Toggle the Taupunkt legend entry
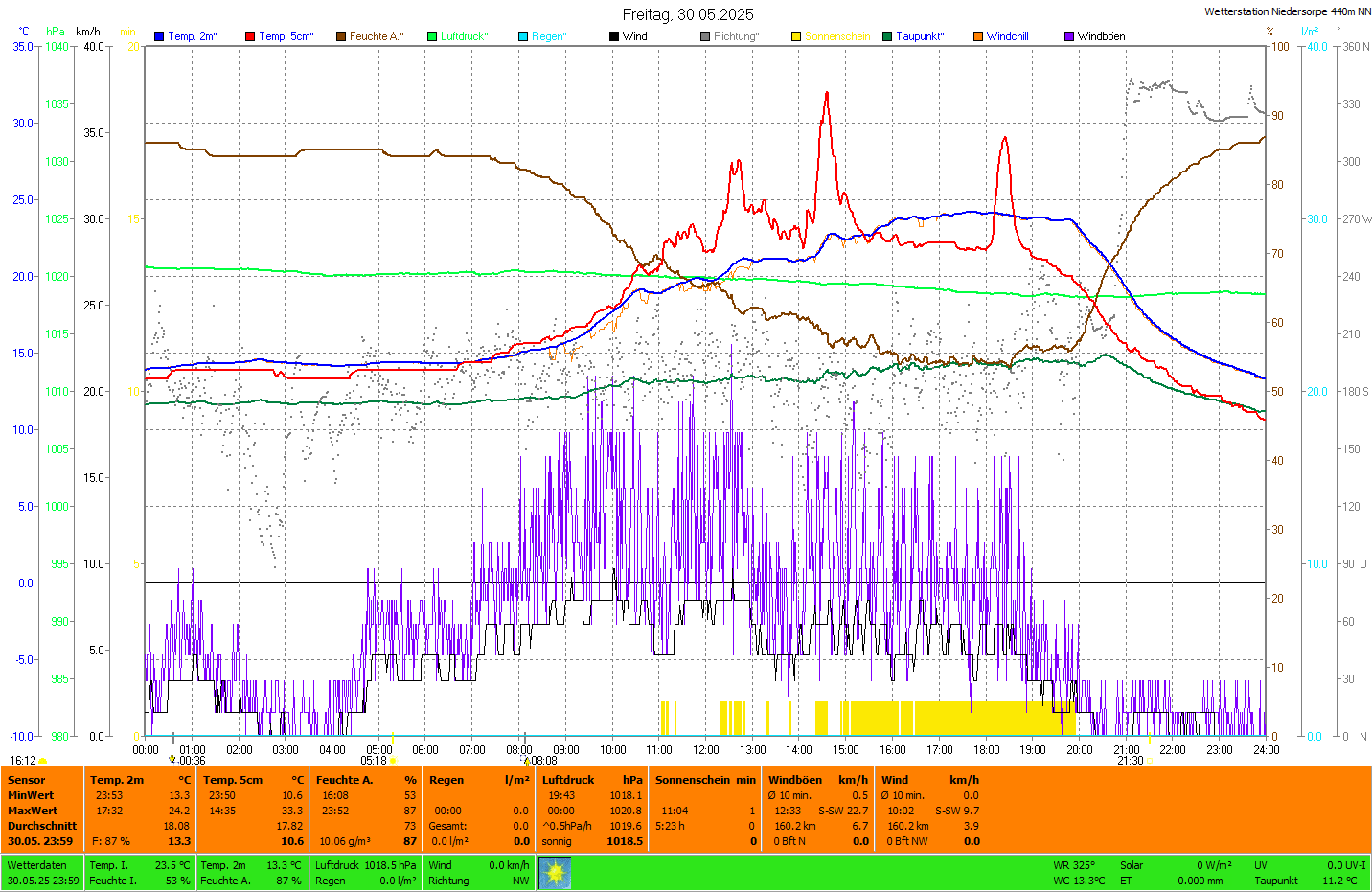 (919, 36)
